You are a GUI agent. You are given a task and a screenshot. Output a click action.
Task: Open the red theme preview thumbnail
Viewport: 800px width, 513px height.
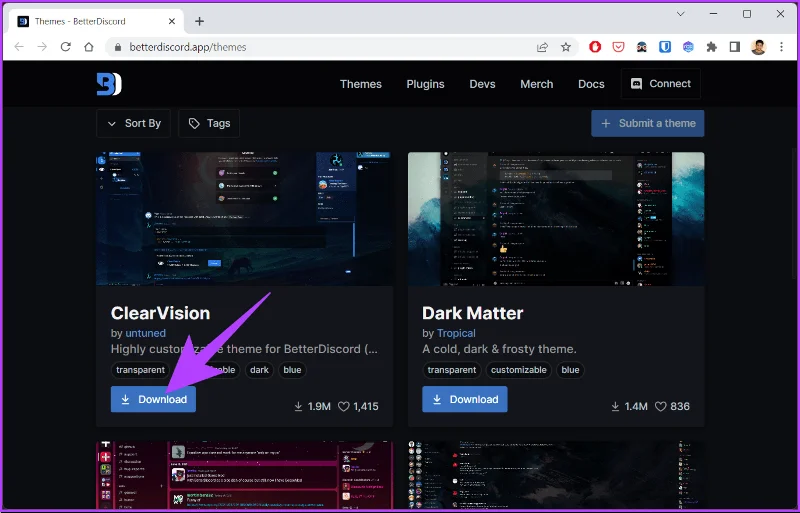(x=244, y=475)
